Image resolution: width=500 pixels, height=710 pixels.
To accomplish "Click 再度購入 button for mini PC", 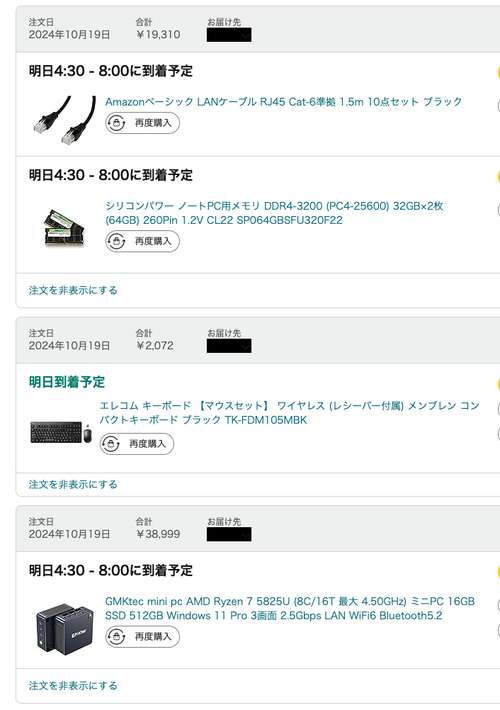I will pyautogui.click(x=143, y=637).
